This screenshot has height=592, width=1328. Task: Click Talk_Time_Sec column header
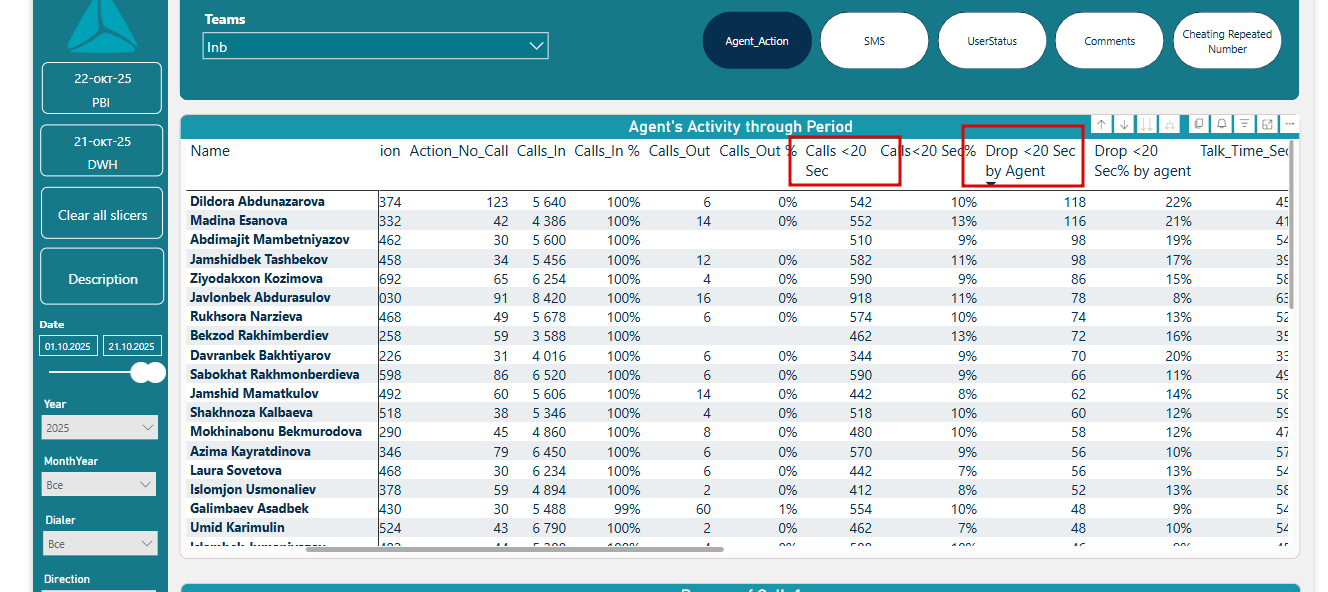(x=1245, y=151)
